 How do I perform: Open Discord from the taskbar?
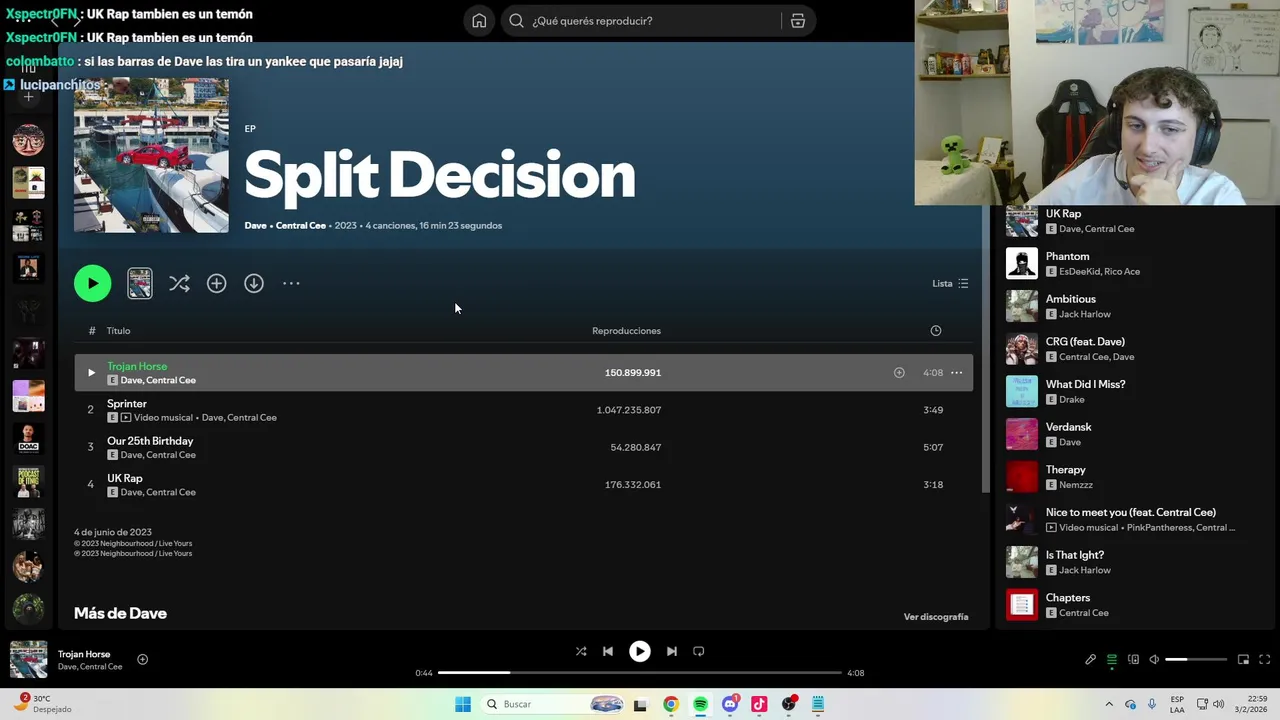point(730,704)
